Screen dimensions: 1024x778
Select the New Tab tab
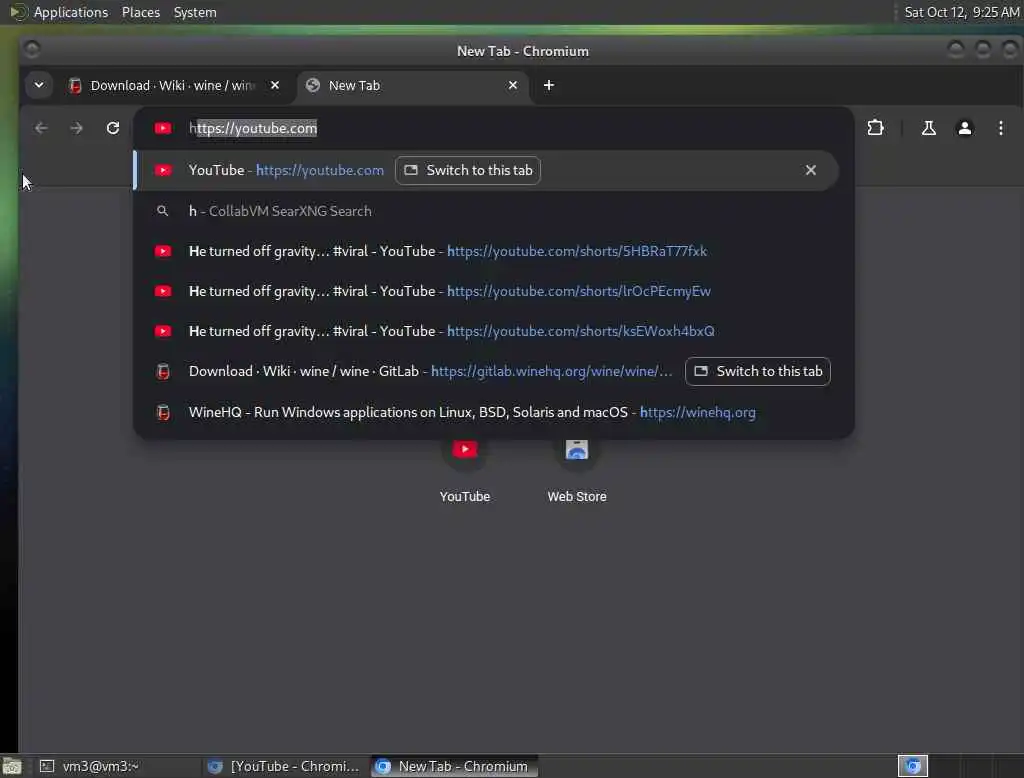(411, 86)
